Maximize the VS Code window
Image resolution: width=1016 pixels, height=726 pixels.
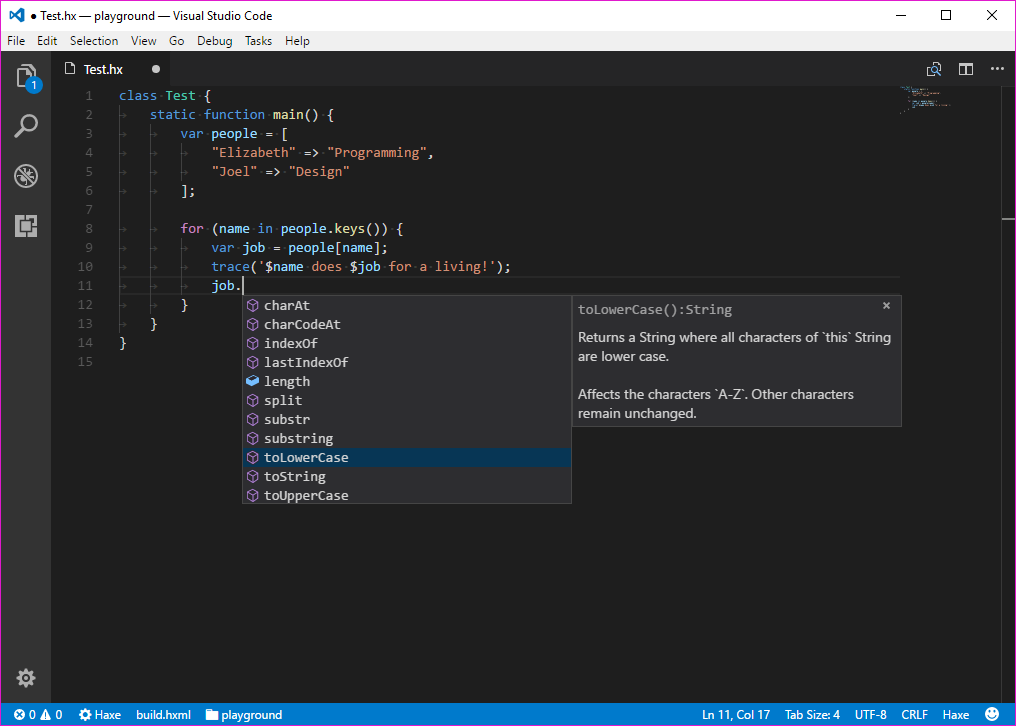946,15
